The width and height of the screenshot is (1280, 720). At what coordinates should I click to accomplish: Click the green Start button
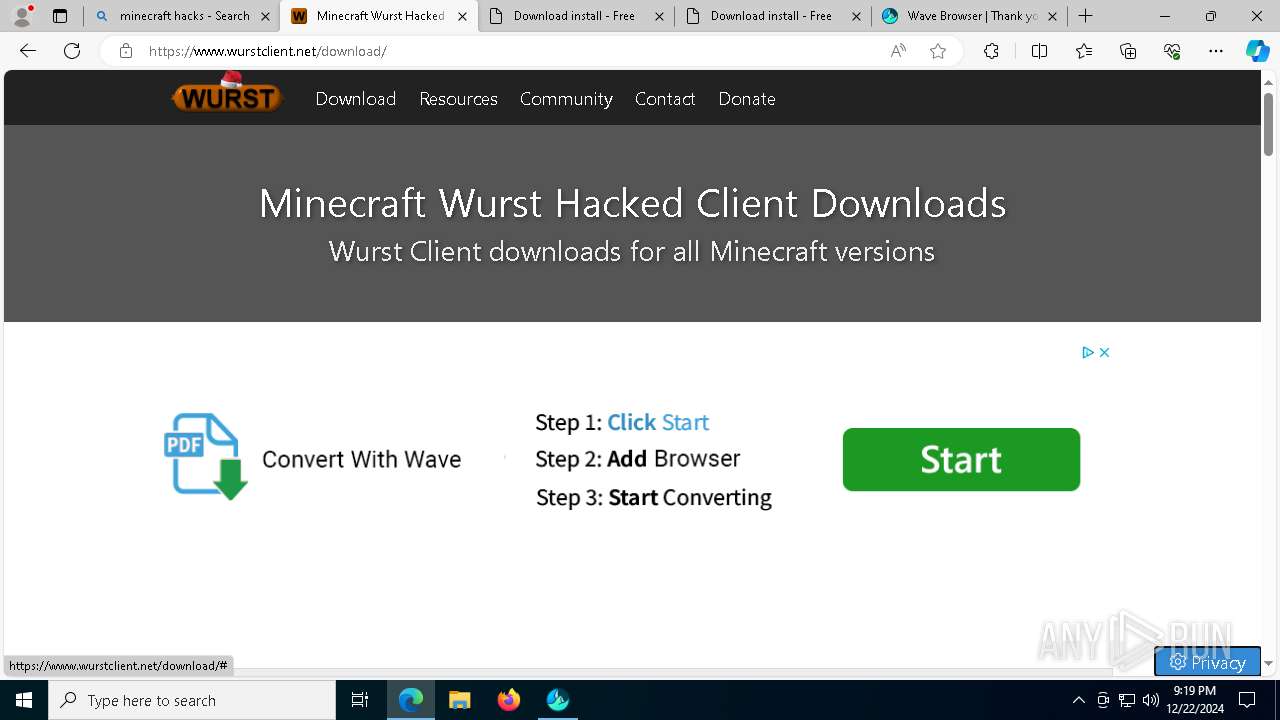pos(961,459)
